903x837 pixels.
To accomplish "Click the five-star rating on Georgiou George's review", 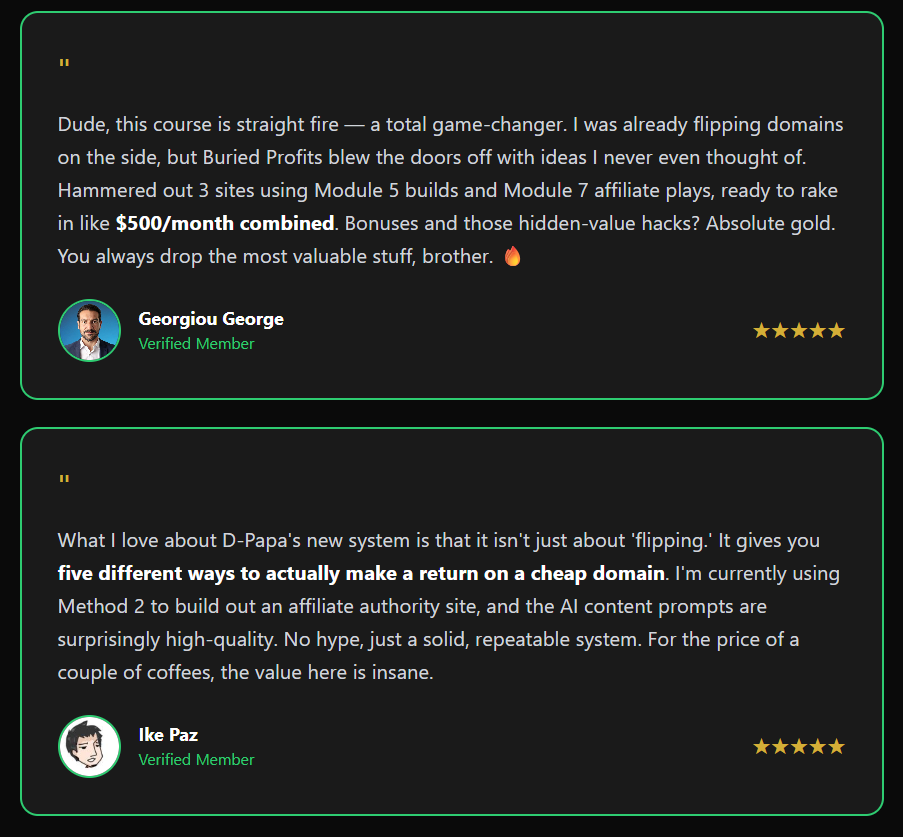I will 798,331.
